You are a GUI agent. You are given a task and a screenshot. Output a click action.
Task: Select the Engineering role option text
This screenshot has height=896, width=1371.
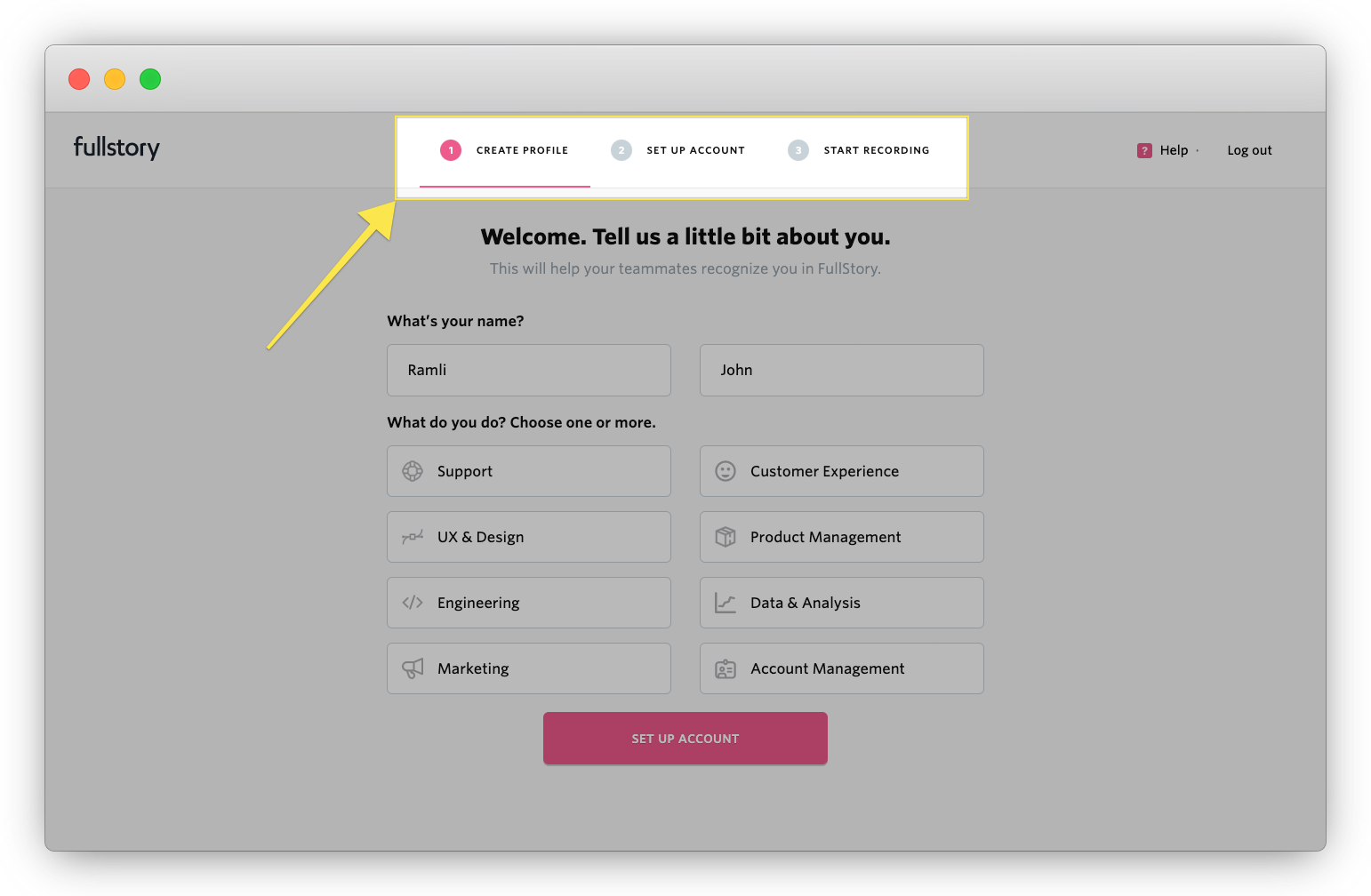click(x=478, y=603)
